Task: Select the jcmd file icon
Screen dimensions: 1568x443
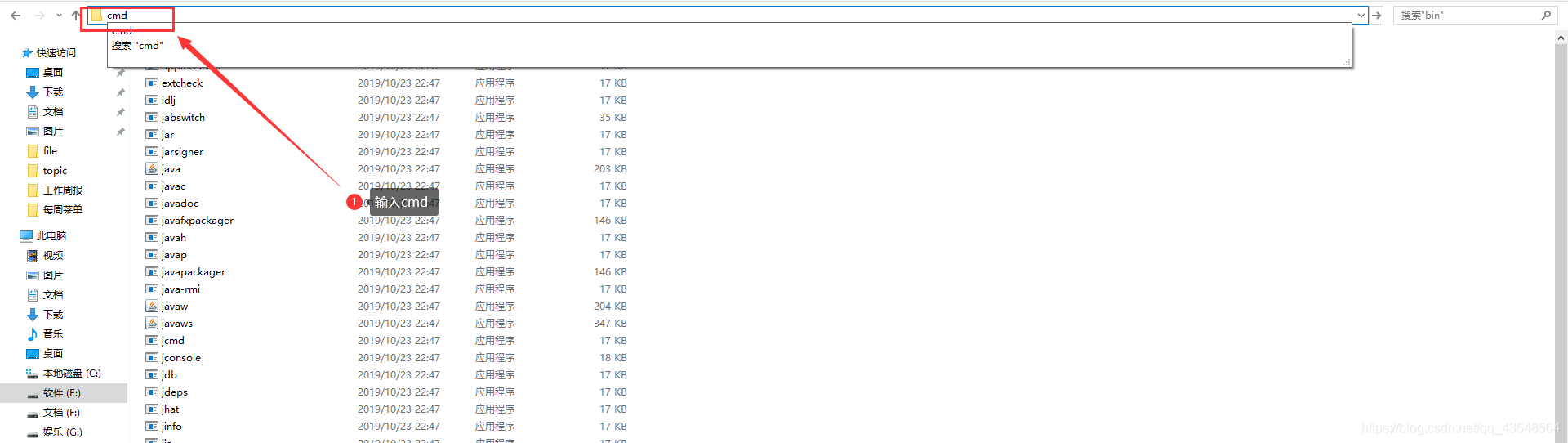Action: pos(152,341)
